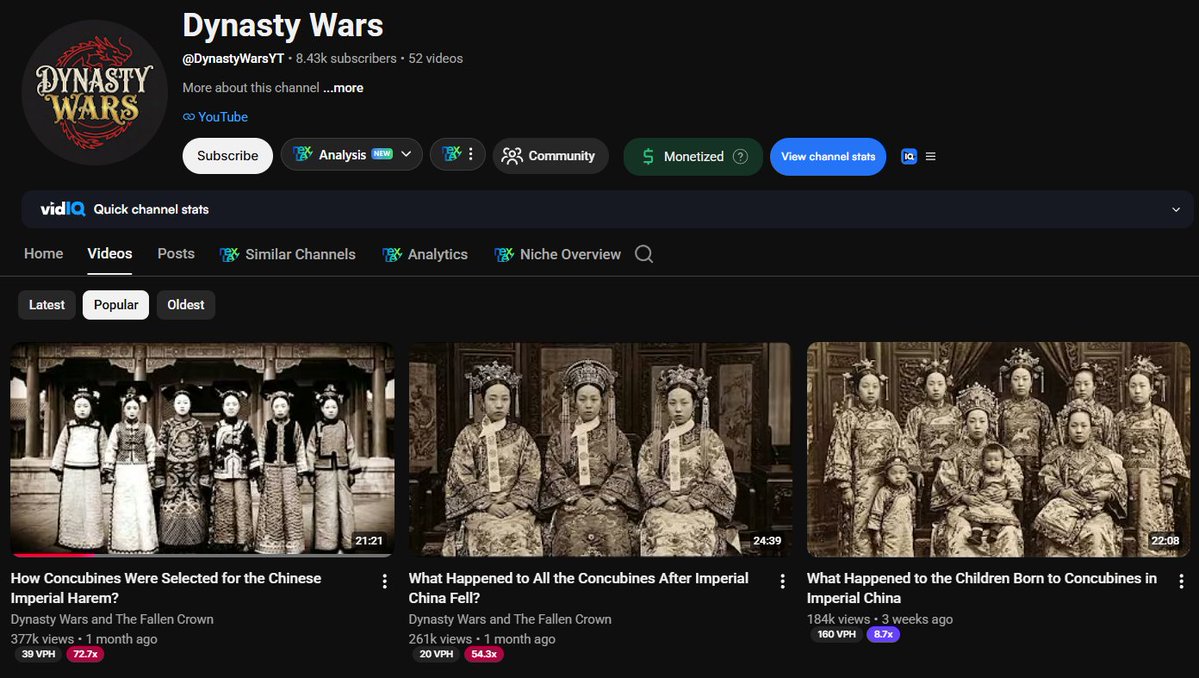
Task: Sort videos by Oldest
Action: 186,305
